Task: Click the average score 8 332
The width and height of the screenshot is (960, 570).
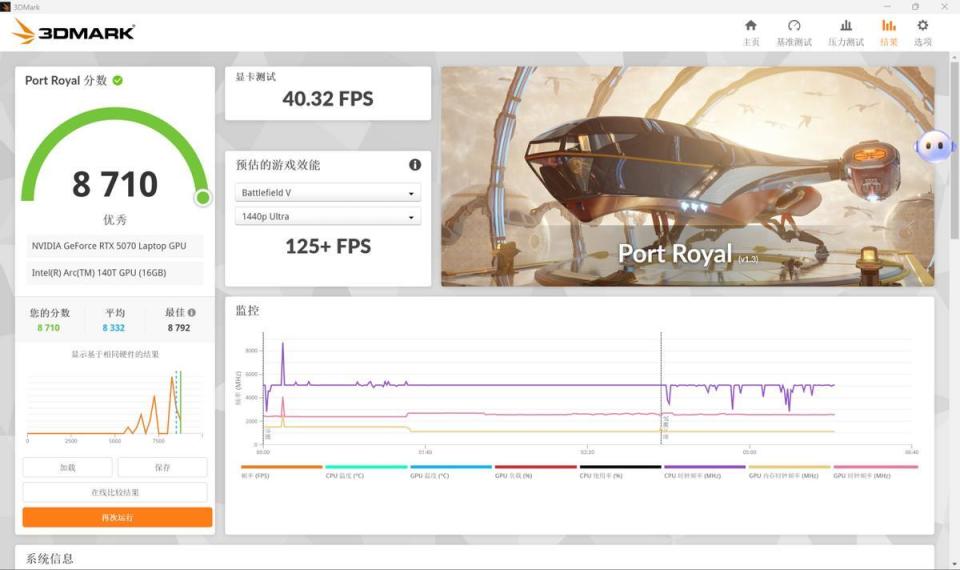Action: [113, 328]
